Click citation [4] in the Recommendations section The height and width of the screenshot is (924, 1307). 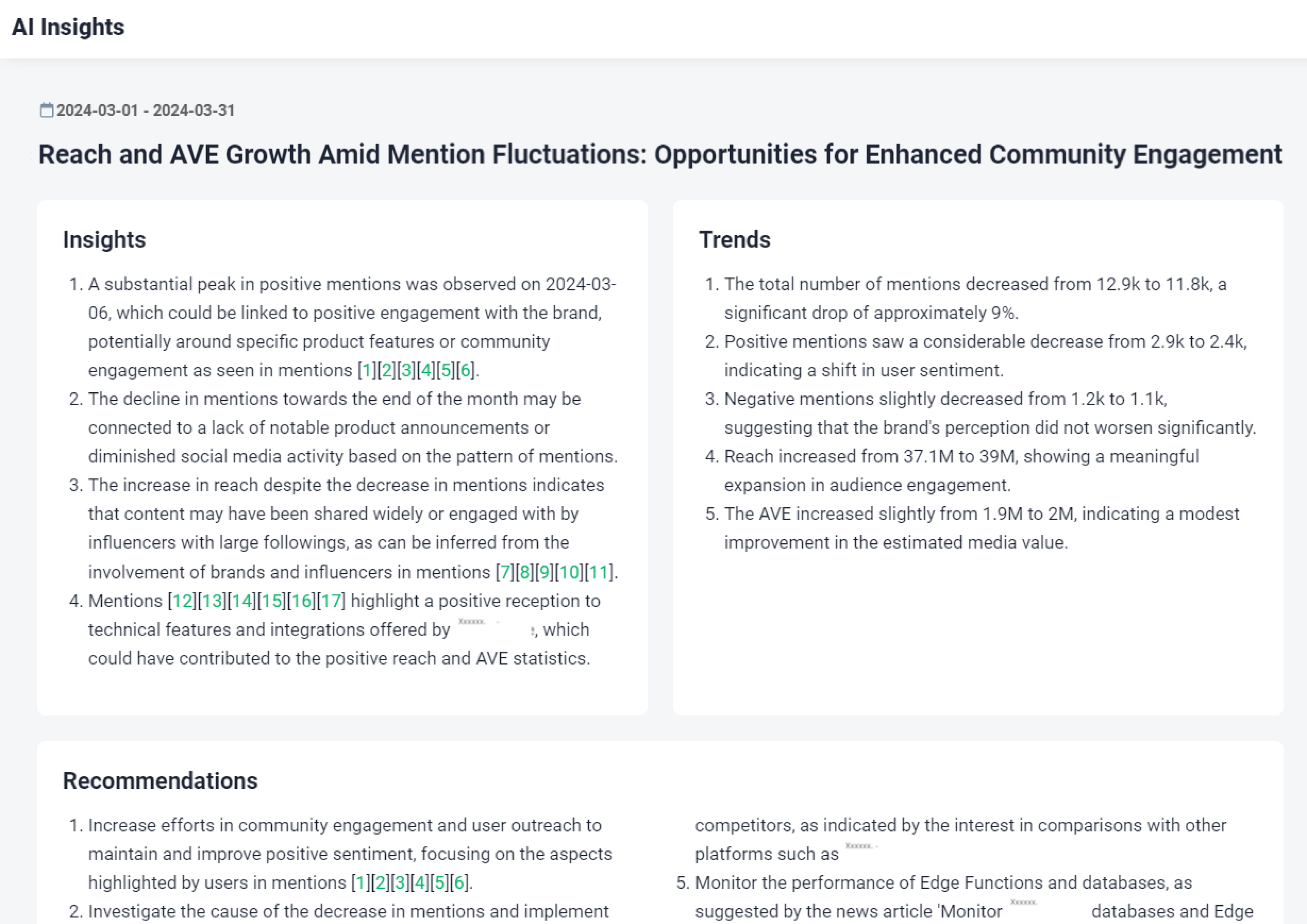[x=420, y=883]
